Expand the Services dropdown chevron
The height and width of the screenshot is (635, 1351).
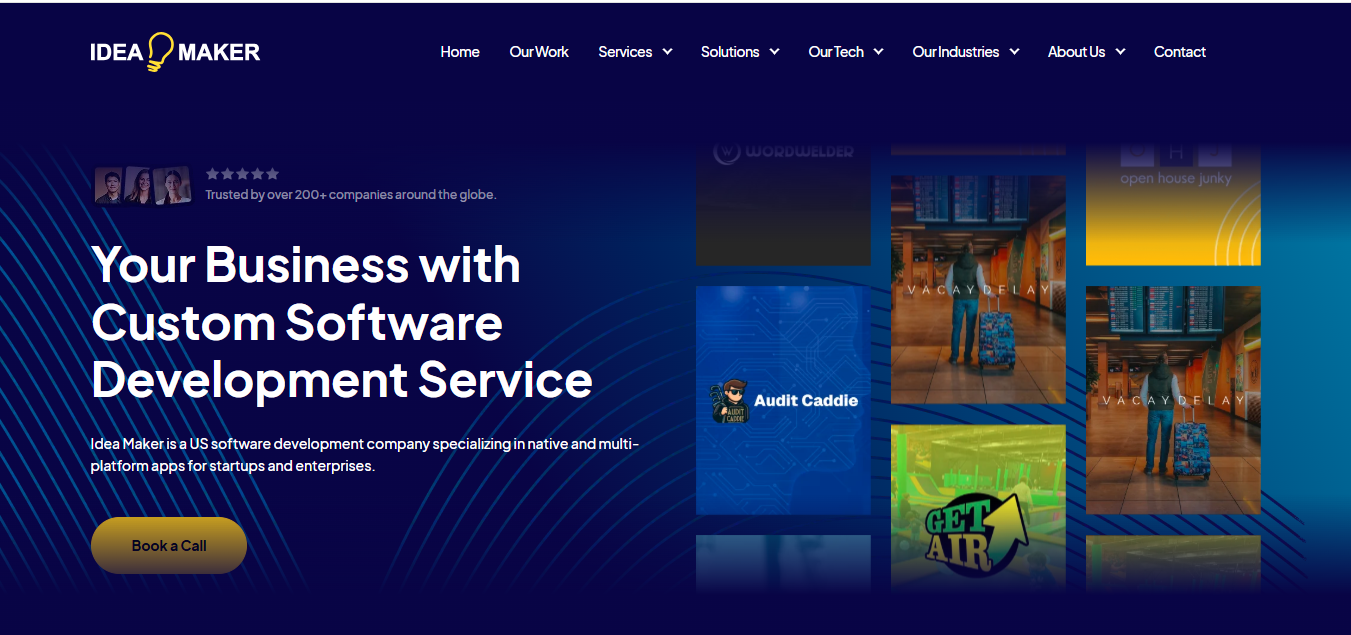point(667,52)
